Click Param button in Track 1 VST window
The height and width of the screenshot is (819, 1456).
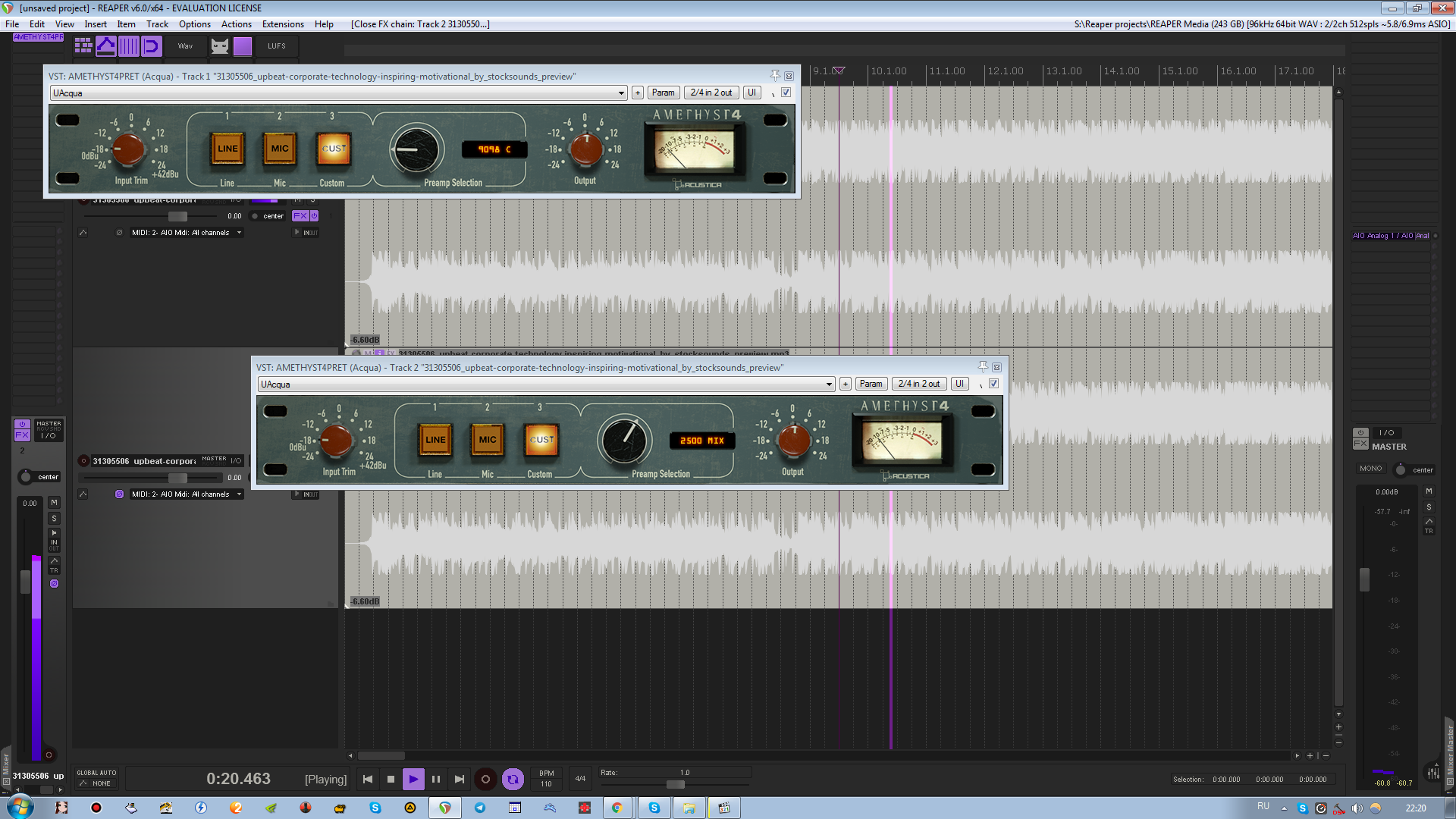point(663,93)
